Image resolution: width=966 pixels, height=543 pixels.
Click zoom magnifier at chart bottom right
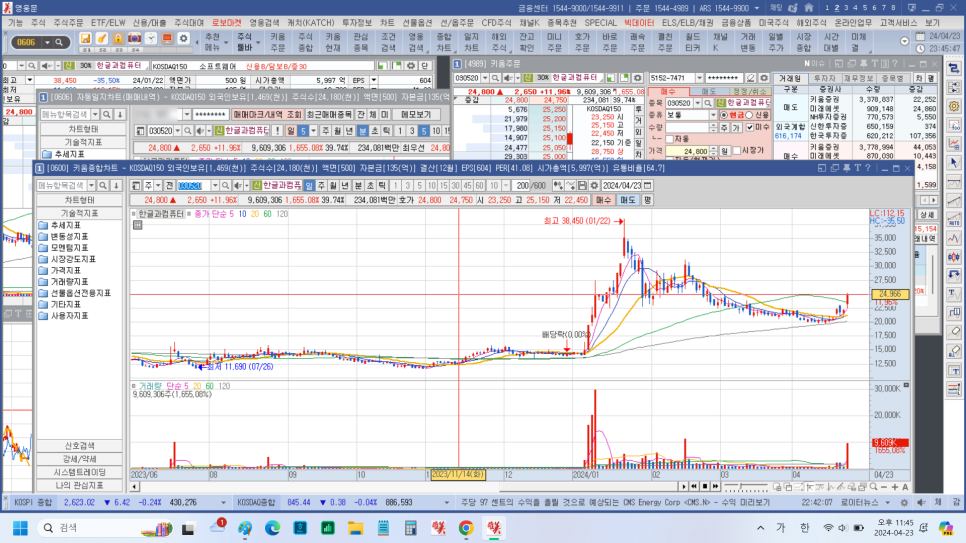click(874, 487)
